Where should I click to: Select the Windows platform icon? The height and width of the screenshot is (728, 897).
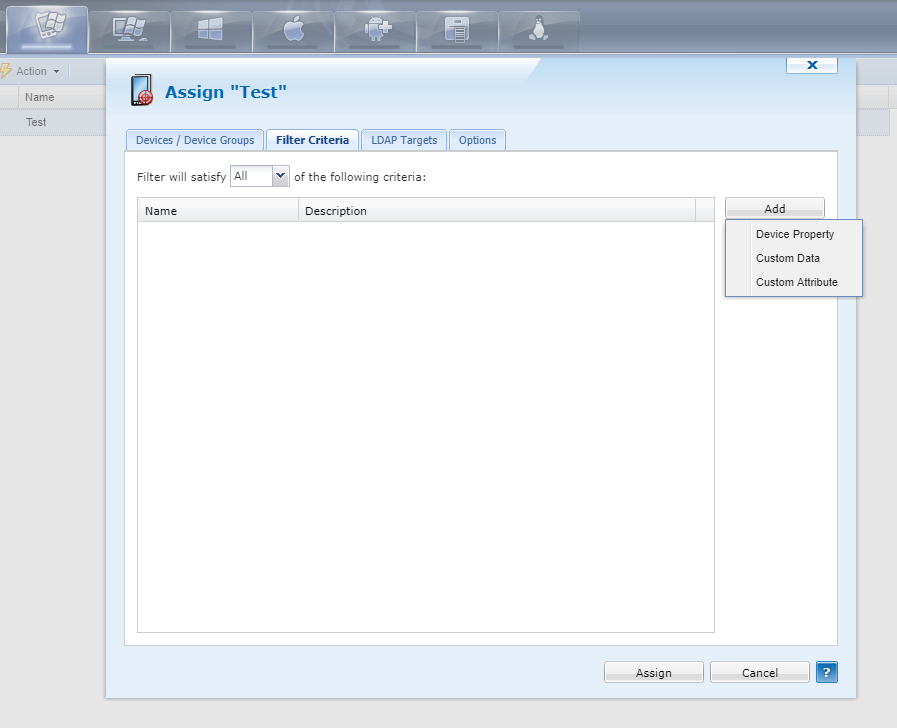210,29
